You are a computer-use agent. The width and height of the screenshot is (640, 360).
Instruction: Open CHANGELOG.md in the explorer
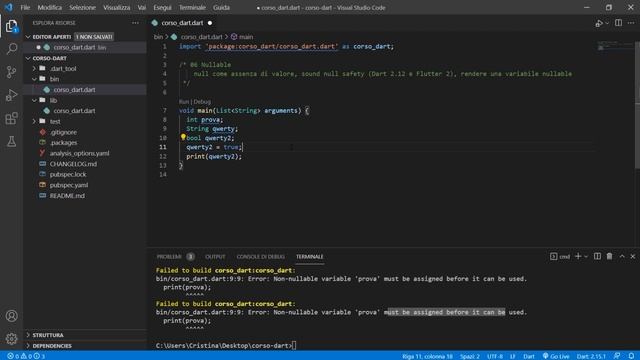[73, 164]
